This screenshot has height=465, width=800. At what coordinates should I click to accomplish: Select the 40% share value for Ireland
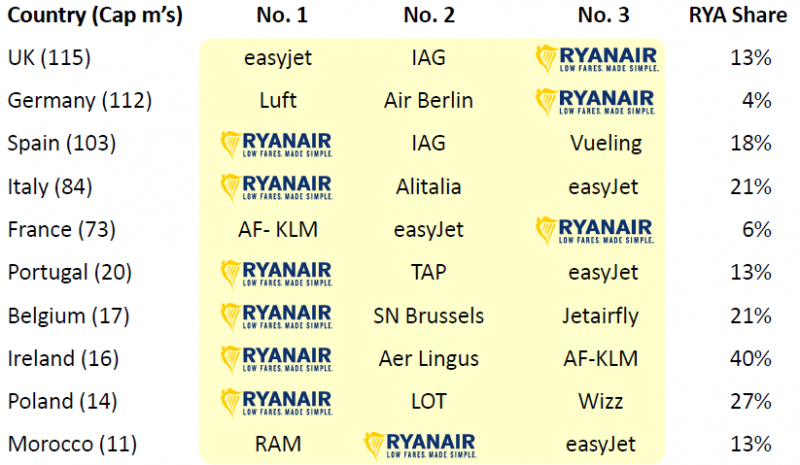(x=751, y=358)
